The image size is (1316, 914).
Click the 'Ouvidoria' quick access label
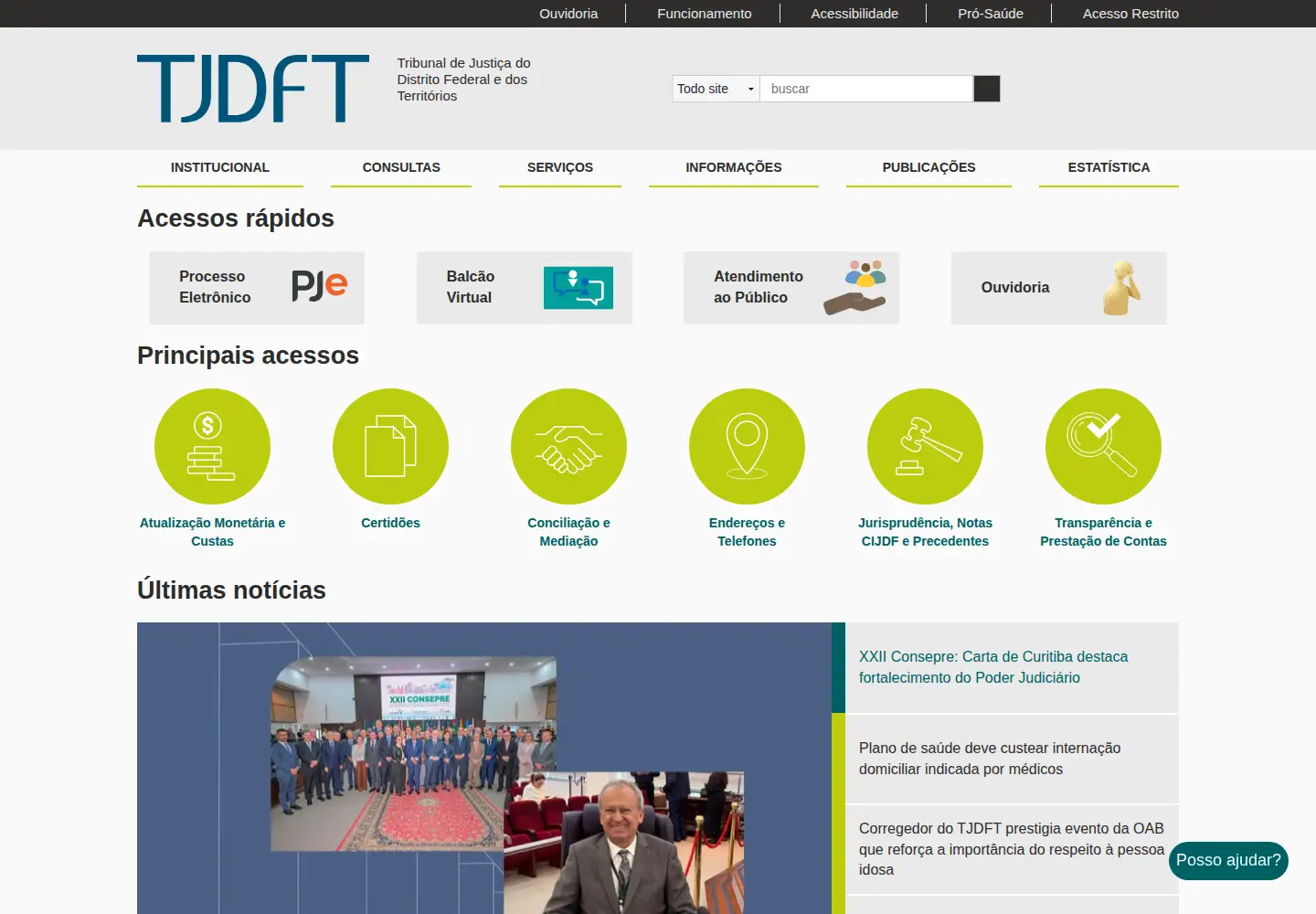click(x=1015, y=287)
